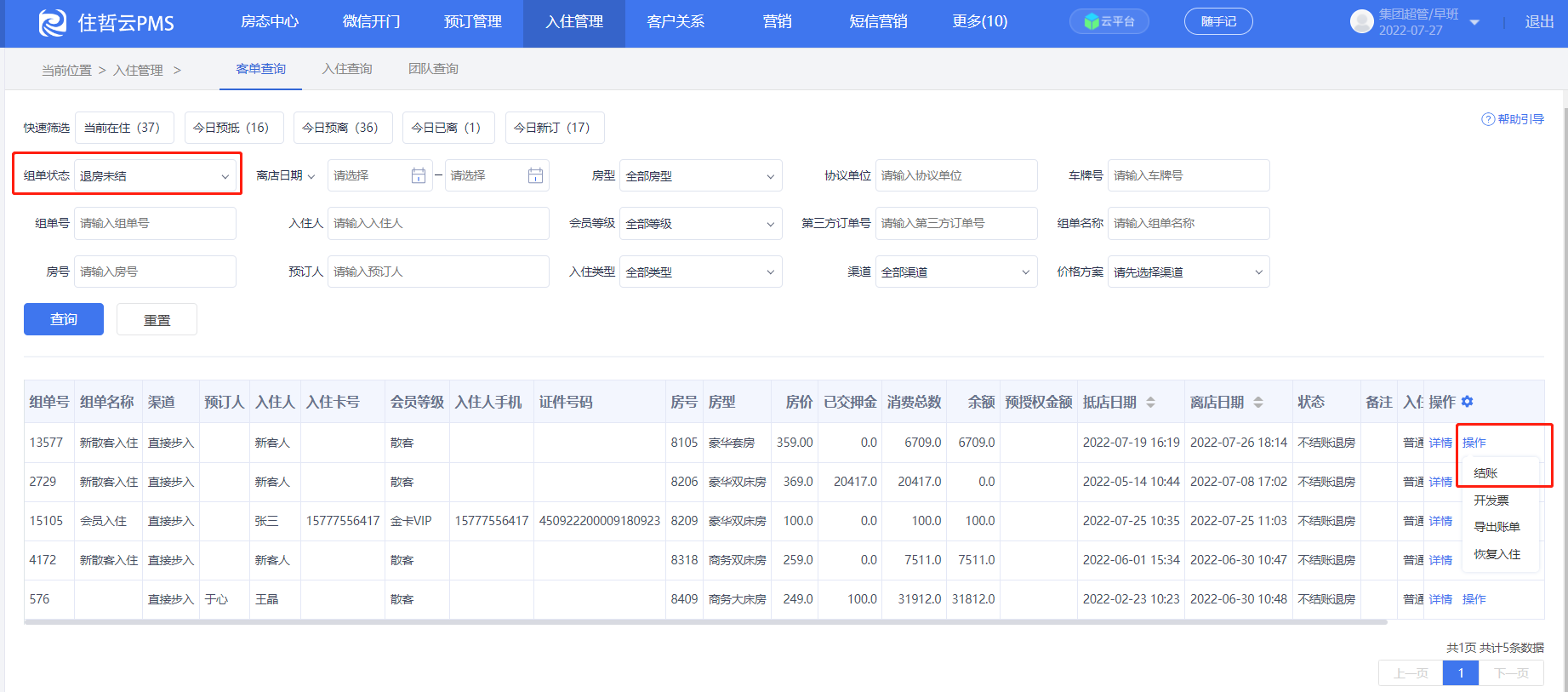Open the 渠道 dropdown 全部渠道
This screenshot has height=692, width=1568.
coord(956,272)
